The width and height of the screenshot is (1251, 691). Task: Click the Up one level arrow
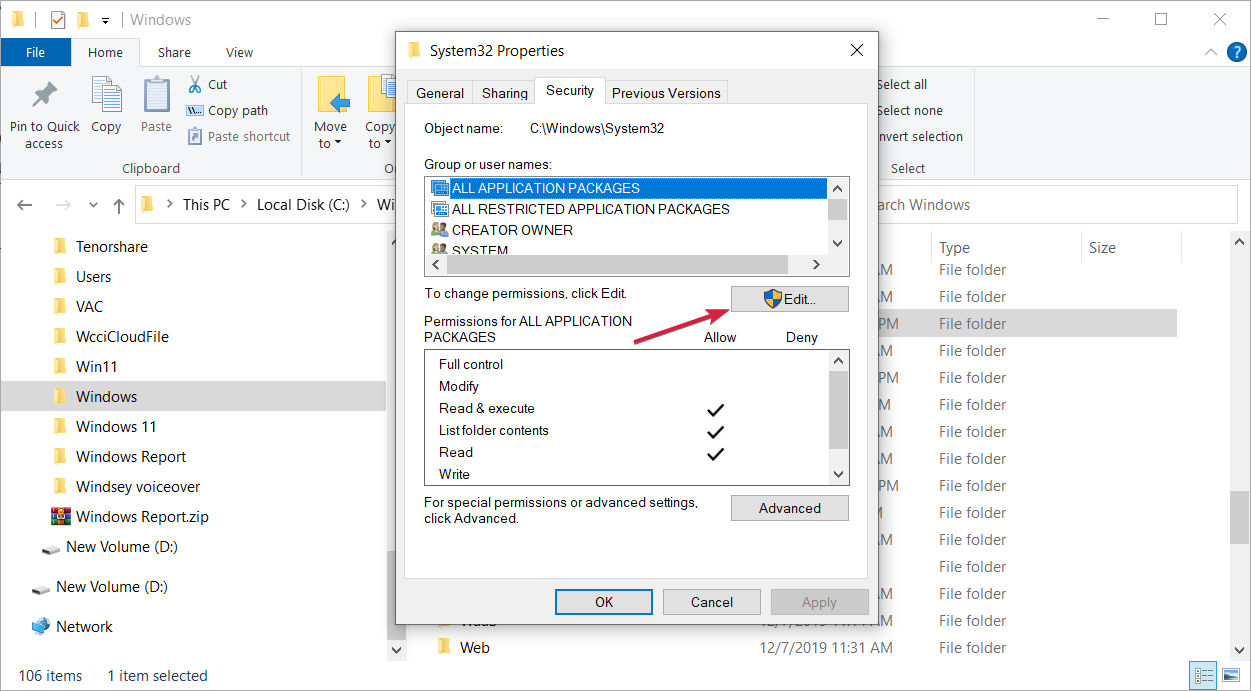pyautogui.click(x=119, y=205)
